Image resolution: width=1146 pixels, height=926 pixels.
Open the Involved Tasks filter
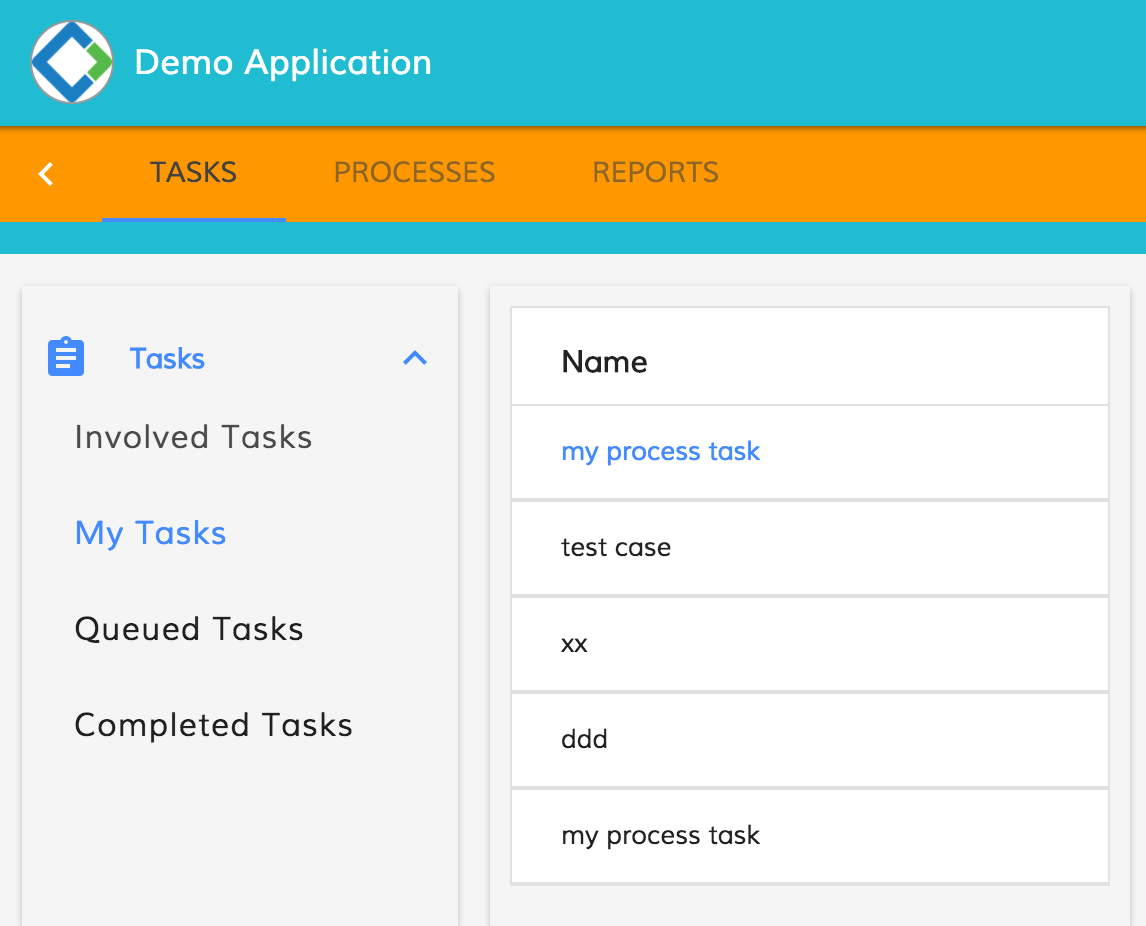click(x=193, y=437)
